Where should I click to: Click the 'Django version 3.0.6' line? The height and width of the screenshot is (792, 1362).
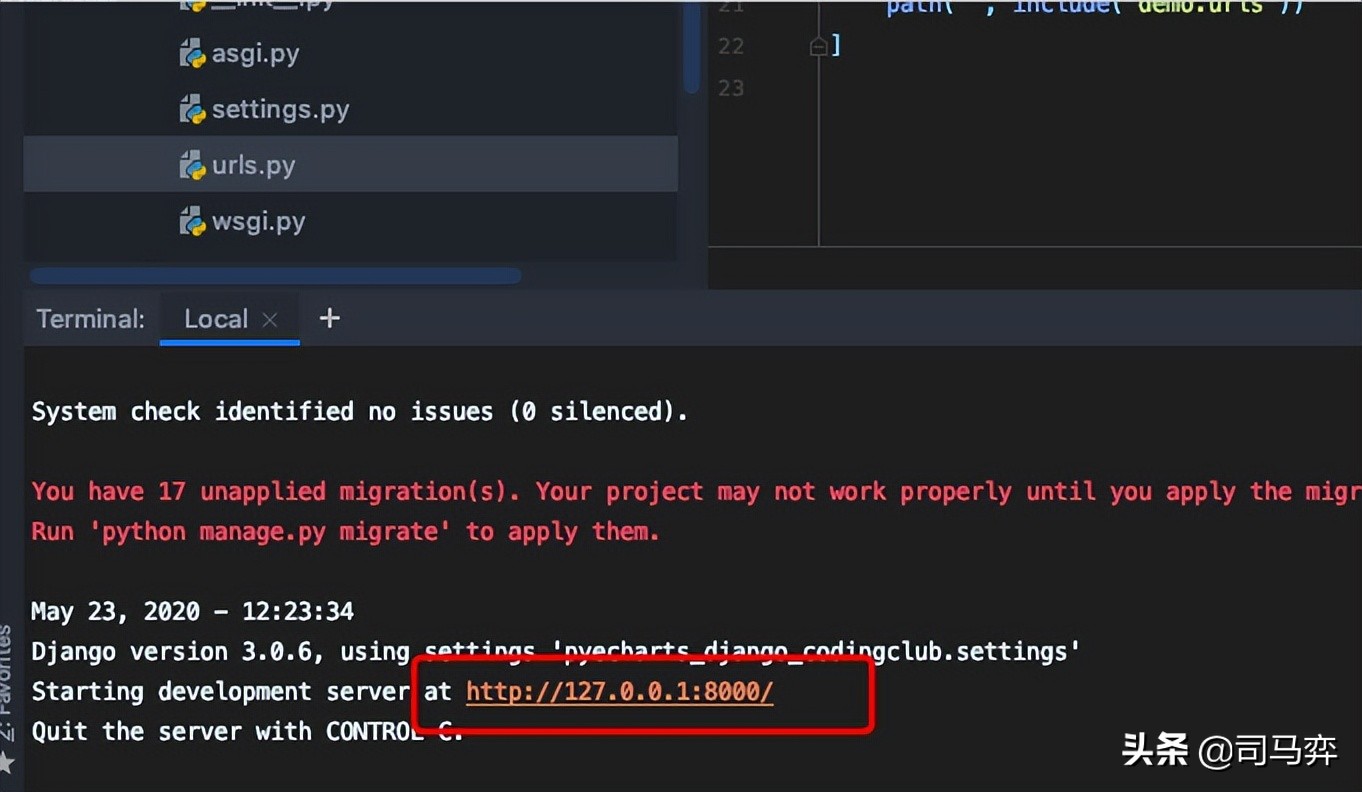(x=555, y=651)
